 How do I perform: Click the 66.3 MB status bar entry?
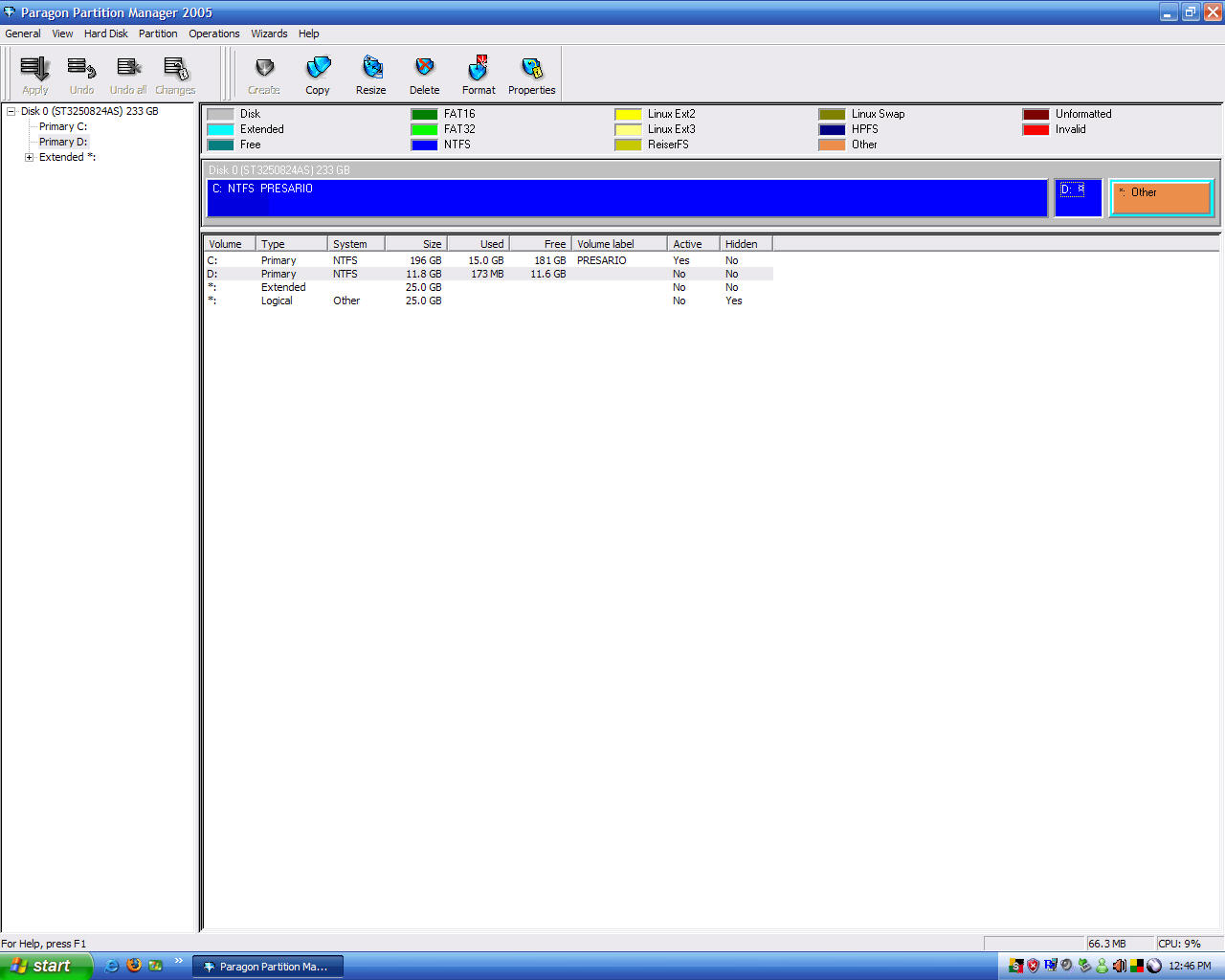point(1120,944)
